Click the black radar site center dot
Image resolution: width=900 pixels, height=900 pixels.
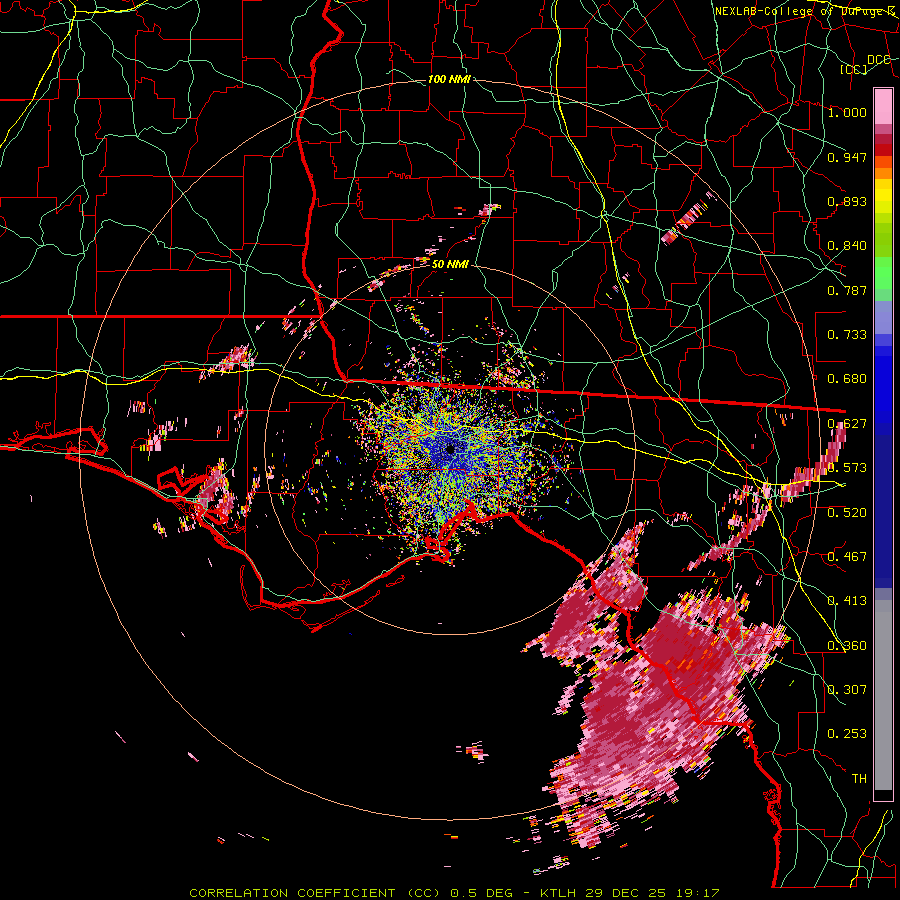click(450, 449)
